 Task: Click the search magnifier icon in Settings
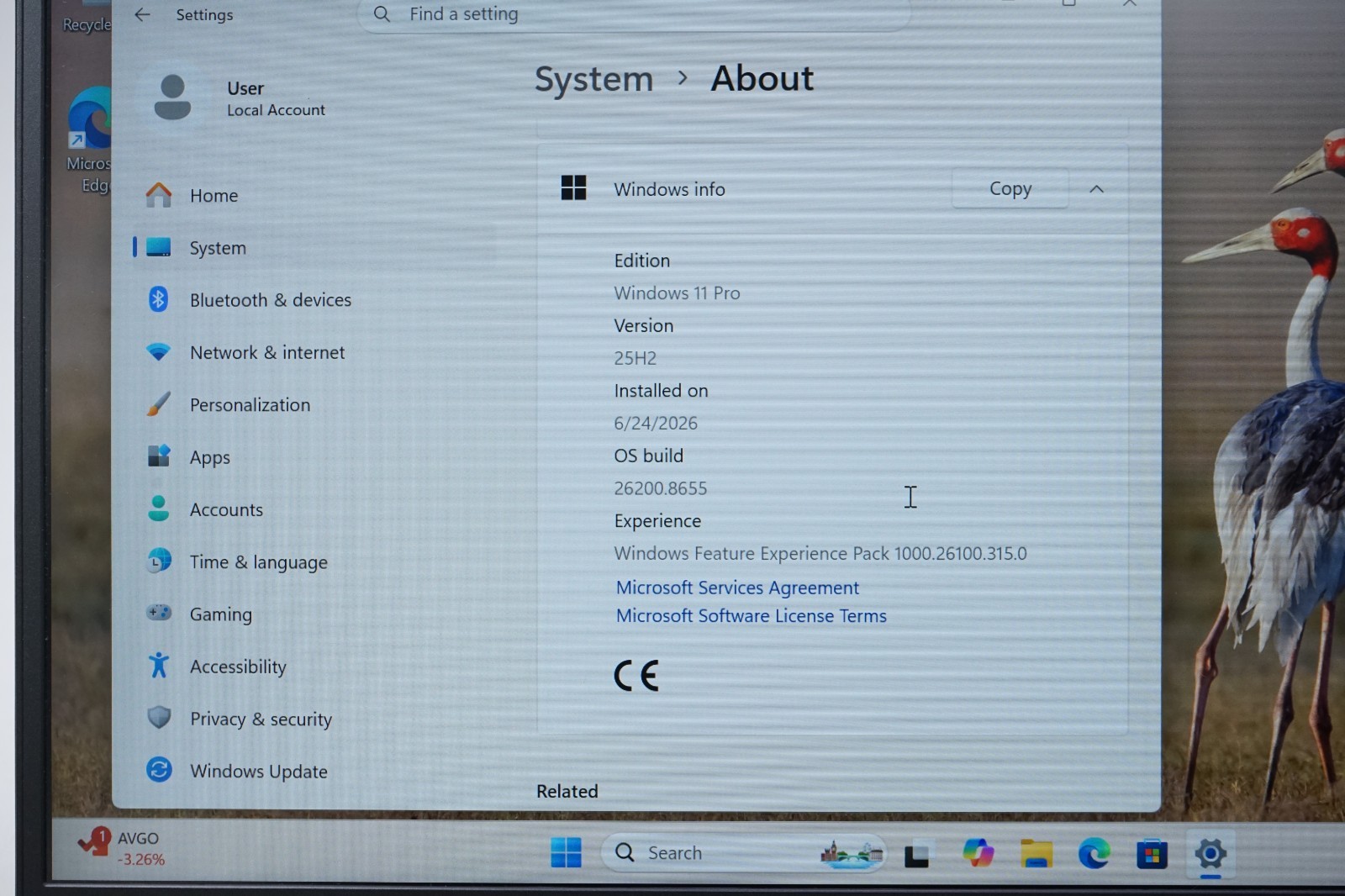point(382,14)
